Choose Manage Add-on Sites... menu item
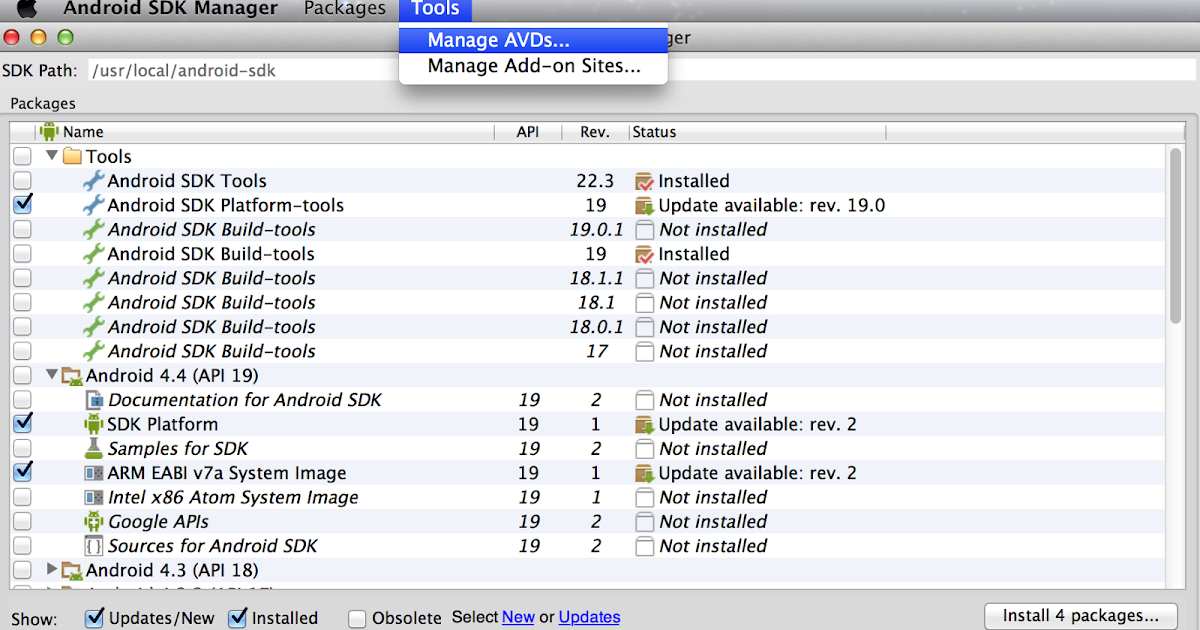Image resolution: width=1200 pixels, height=630 pixels. click(533, 67)
